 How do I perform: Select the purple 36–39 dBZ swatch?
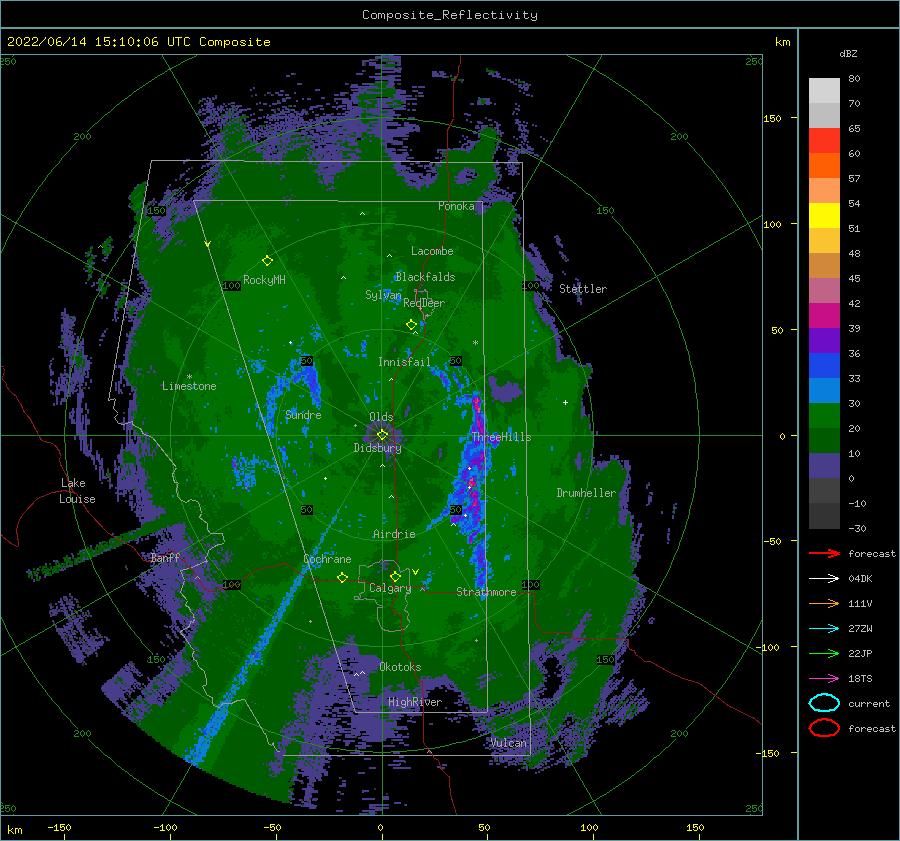click(824, 341)
